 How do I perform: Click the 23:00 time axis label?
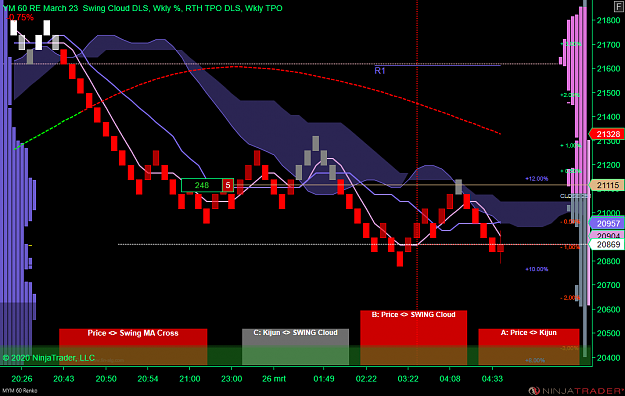232,378
